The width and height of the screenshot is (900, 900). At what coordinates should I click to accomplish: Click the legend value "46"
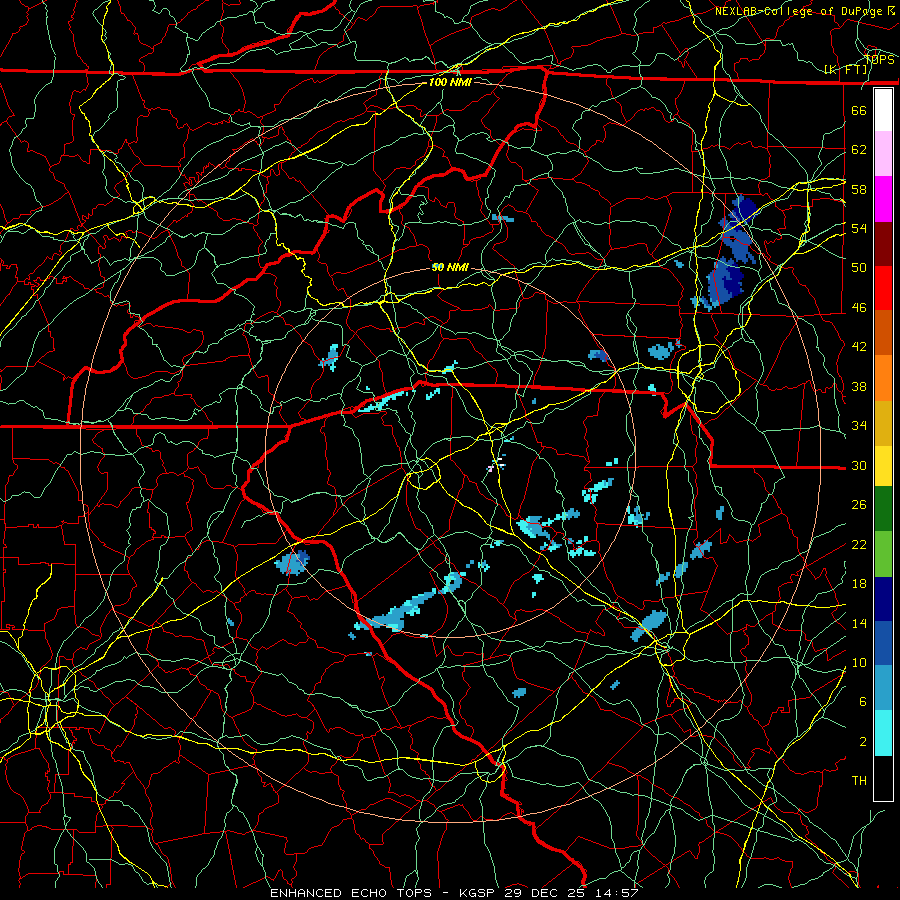coord(859,308)
